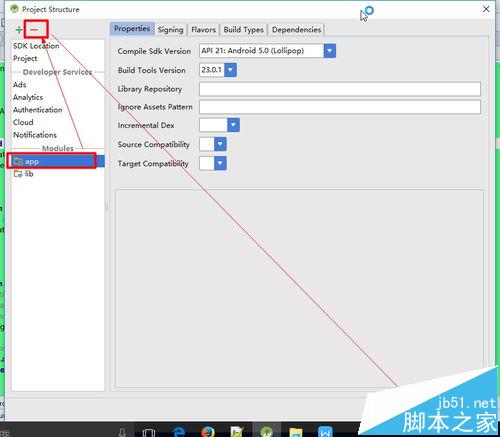Open the Build Types tab
The height and width of the screenshot is (437, 500).
point(244,30)
